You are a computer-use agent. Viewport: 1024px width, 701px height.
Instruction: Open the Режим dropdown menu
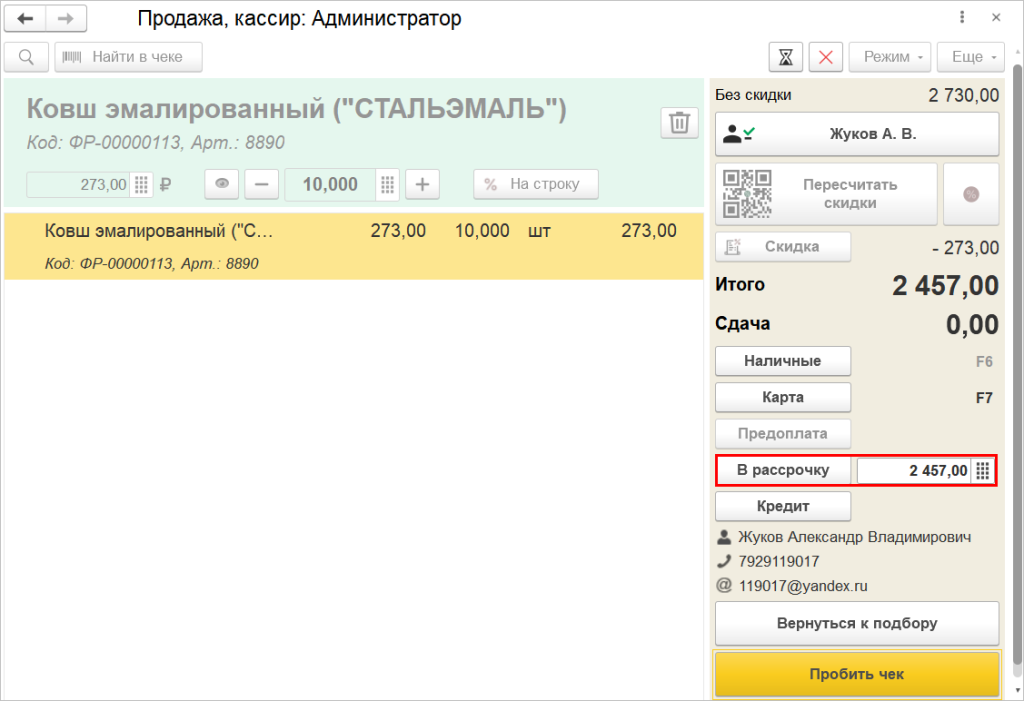889,57
